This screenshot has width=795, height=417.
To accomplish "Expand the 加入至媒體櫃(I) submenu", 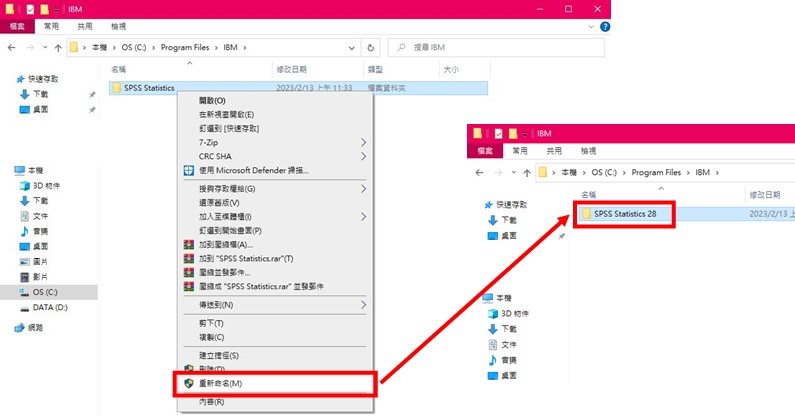I will point(275,217).
